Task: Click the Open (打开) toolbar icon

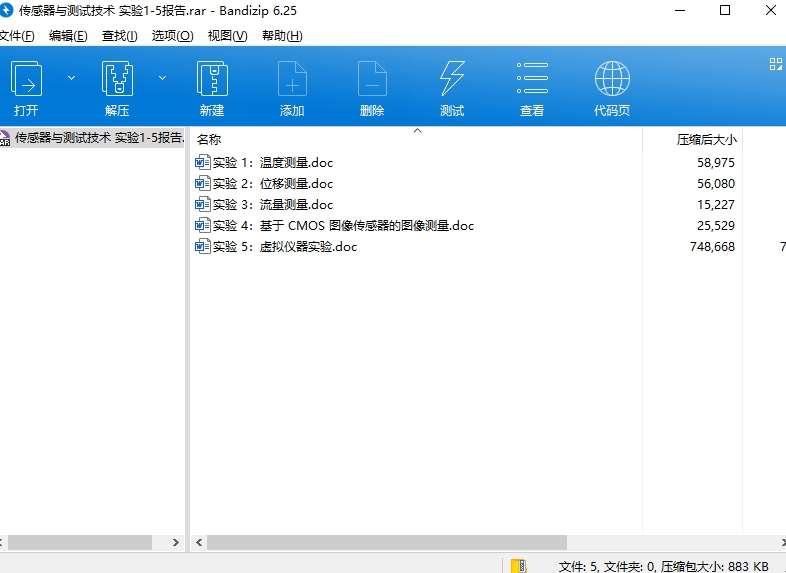Action: click(x=27, y=78)
